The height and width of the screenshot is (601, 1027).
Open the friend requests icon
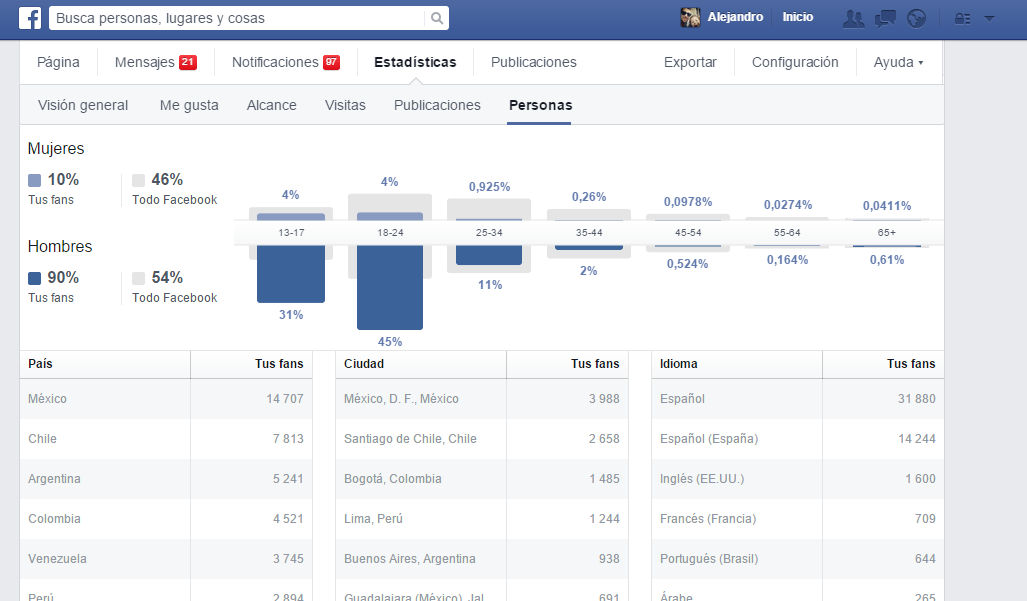[853, 18]
